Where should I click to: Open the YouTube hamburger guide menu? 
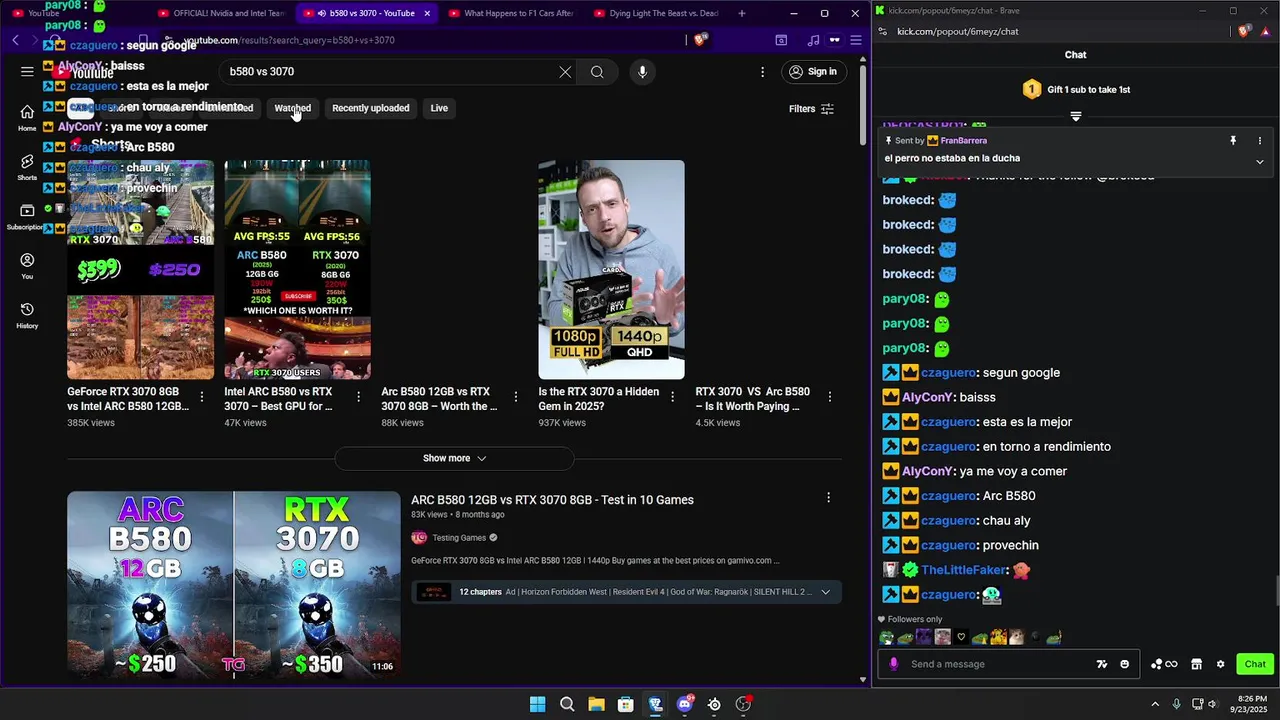click(x=27, y=72)
